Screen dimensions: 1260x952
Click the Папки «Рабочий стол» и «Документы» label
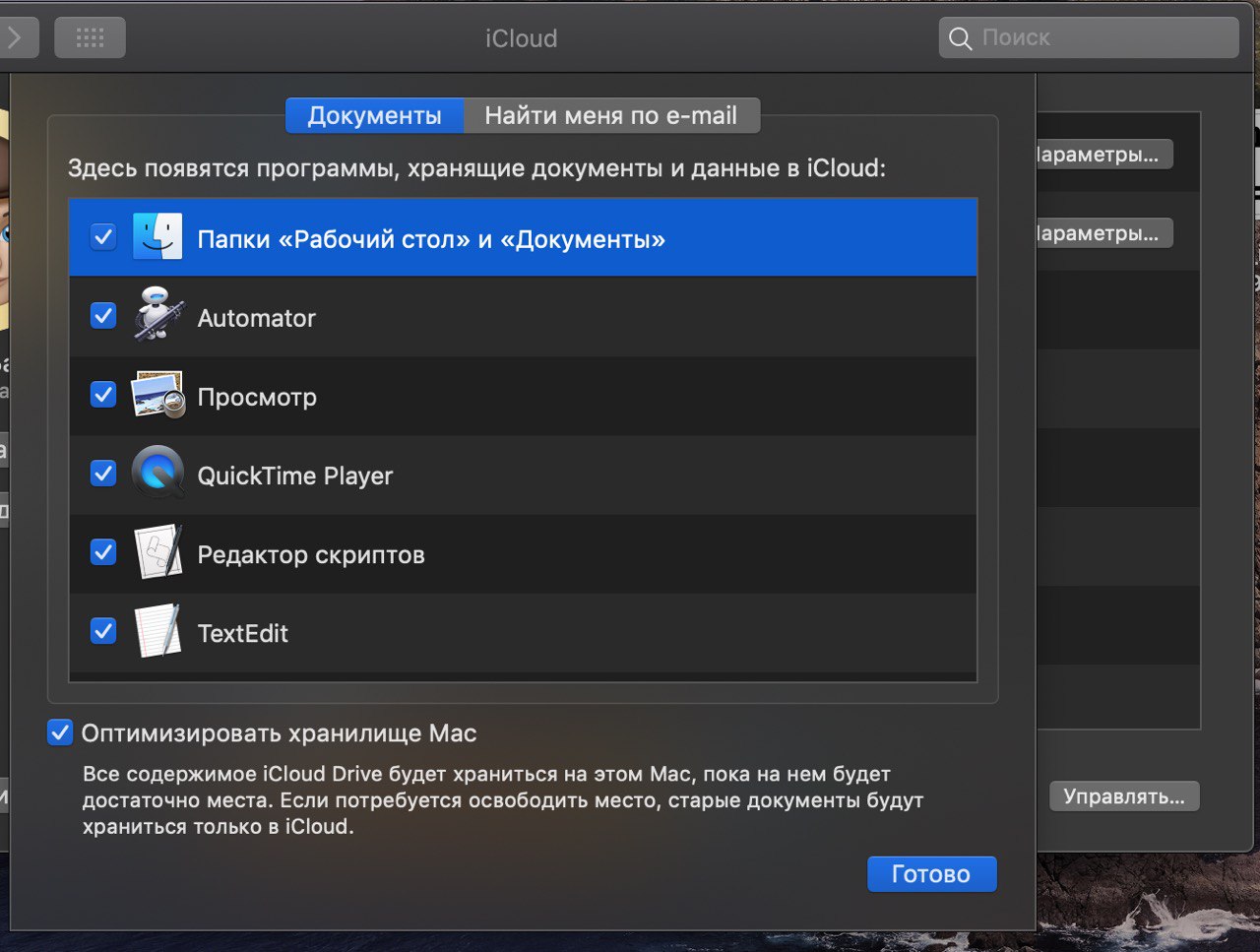(x=431, y=239)
